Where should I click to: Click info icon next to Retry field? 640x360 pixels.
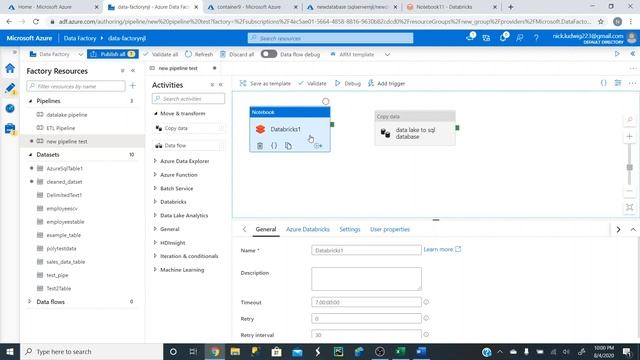point(426,318)
